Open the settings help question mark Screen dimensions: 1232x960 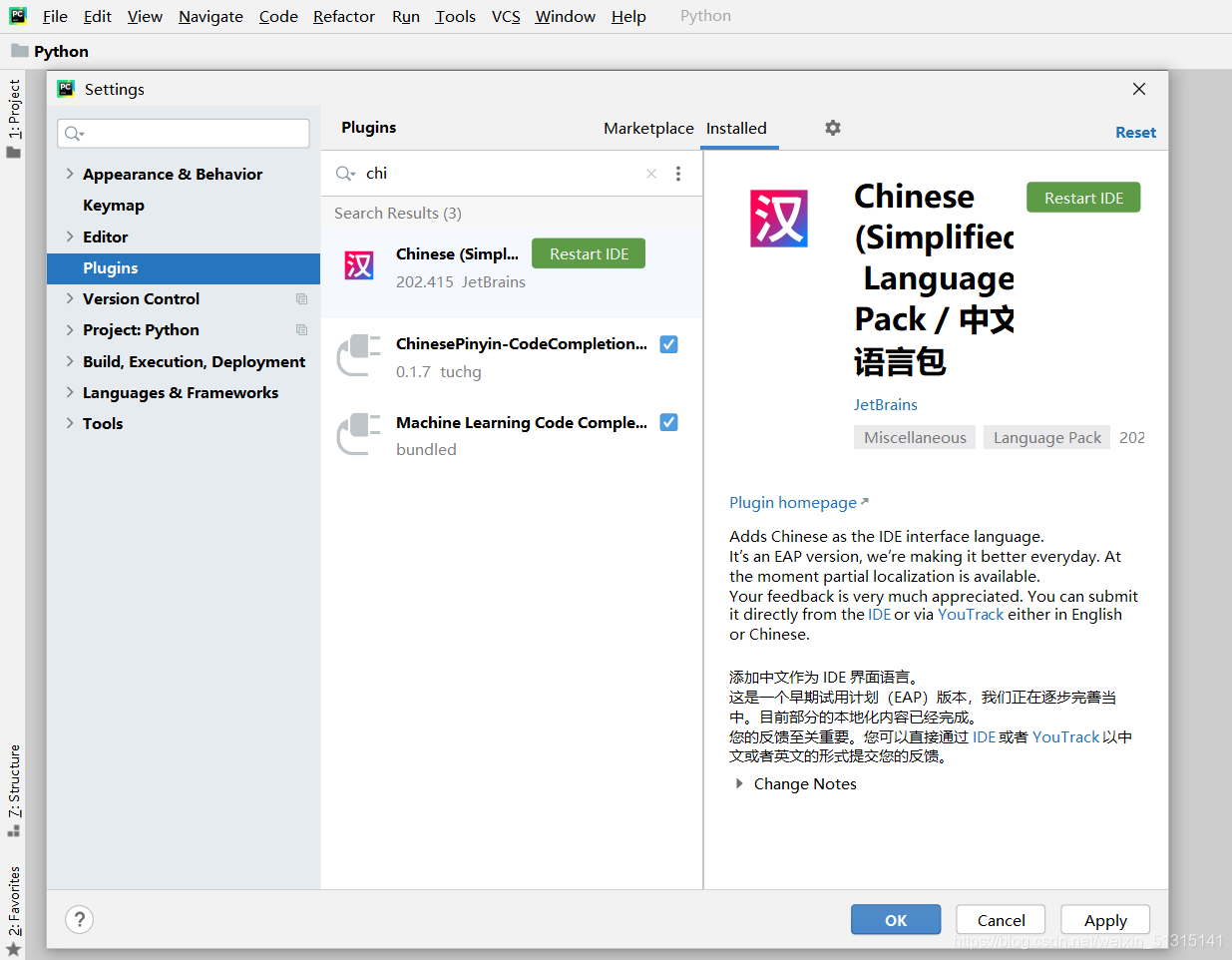(x=80, y=919)
